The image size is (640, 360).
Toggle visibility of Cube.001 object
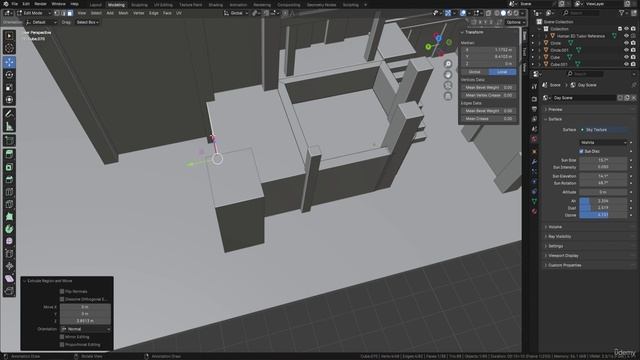[x=626, y=64]
